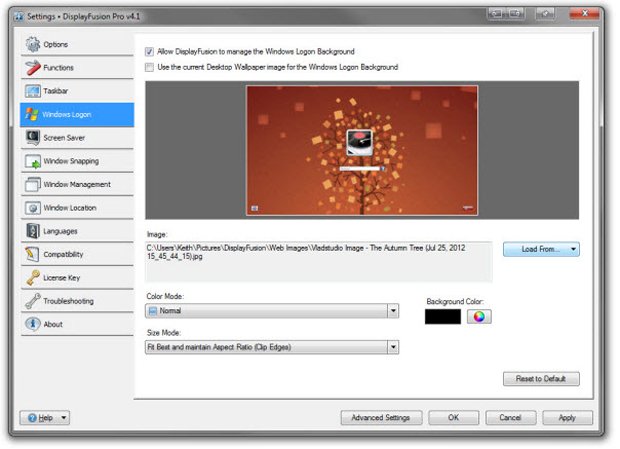Click the Apply button
The height and width of the screenshot is (449, 620).
pos(567,418)
